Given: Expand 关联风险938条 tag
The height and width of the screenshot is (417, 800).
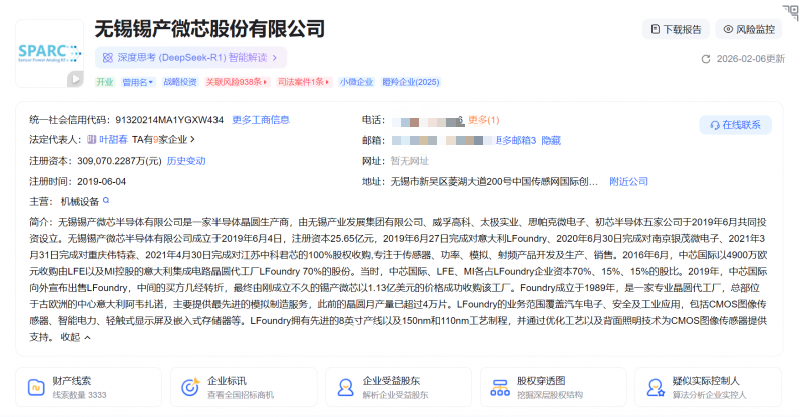Looking at the screenshot, I should pos(236,82).
